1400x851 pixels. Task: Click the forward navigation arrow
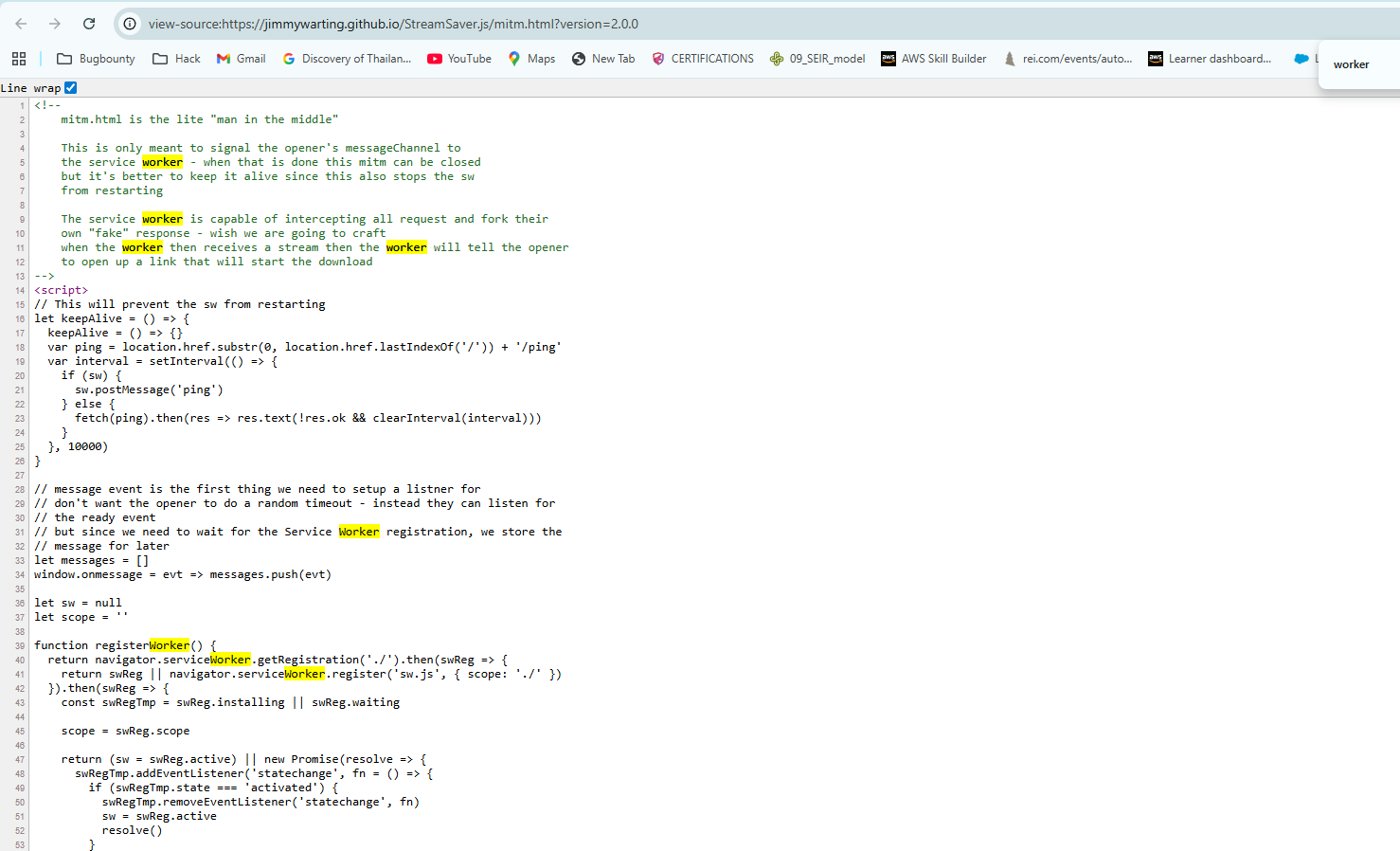click(x=55, y=24)
